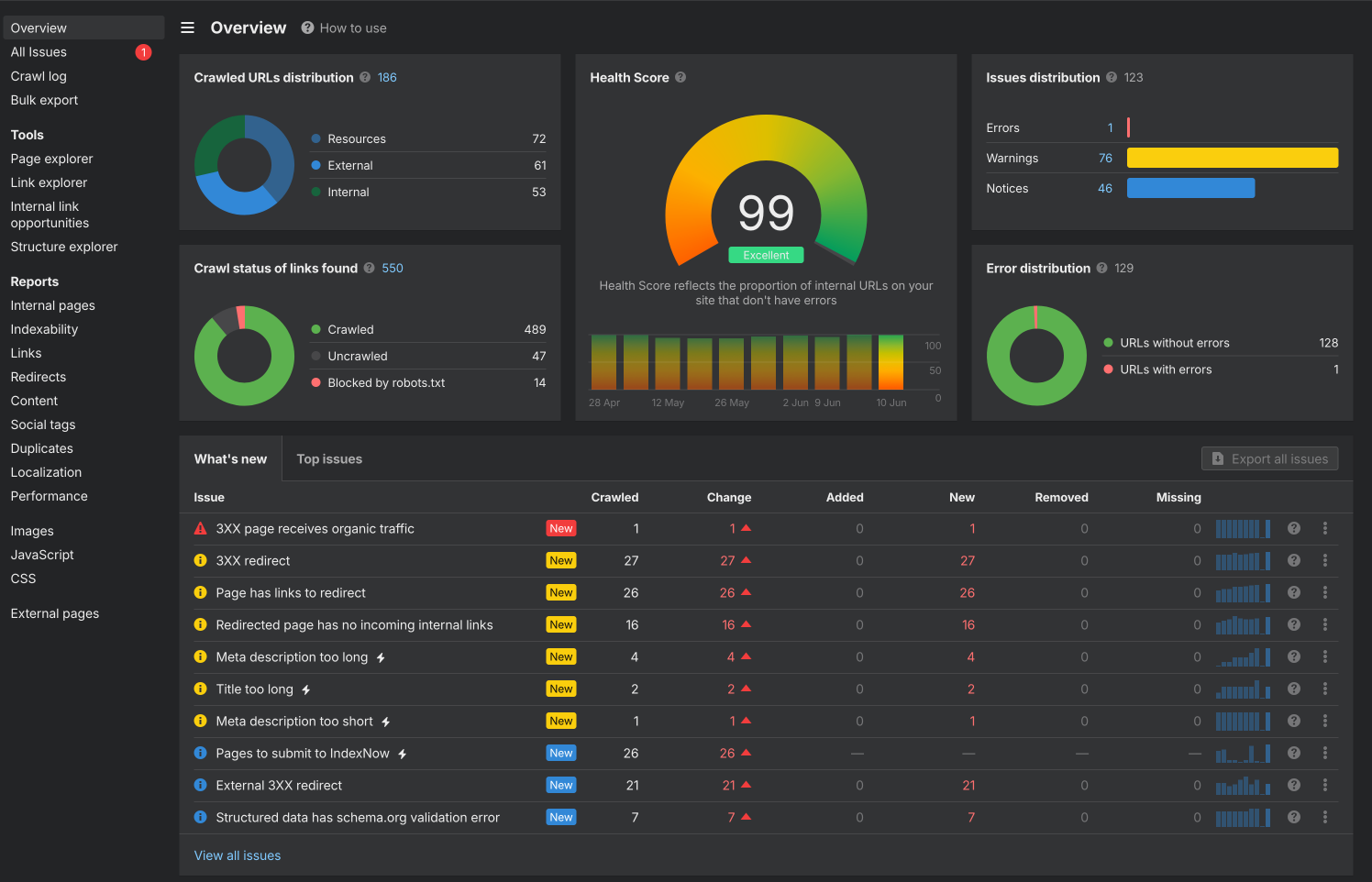Open the How to use help icon

307,28
